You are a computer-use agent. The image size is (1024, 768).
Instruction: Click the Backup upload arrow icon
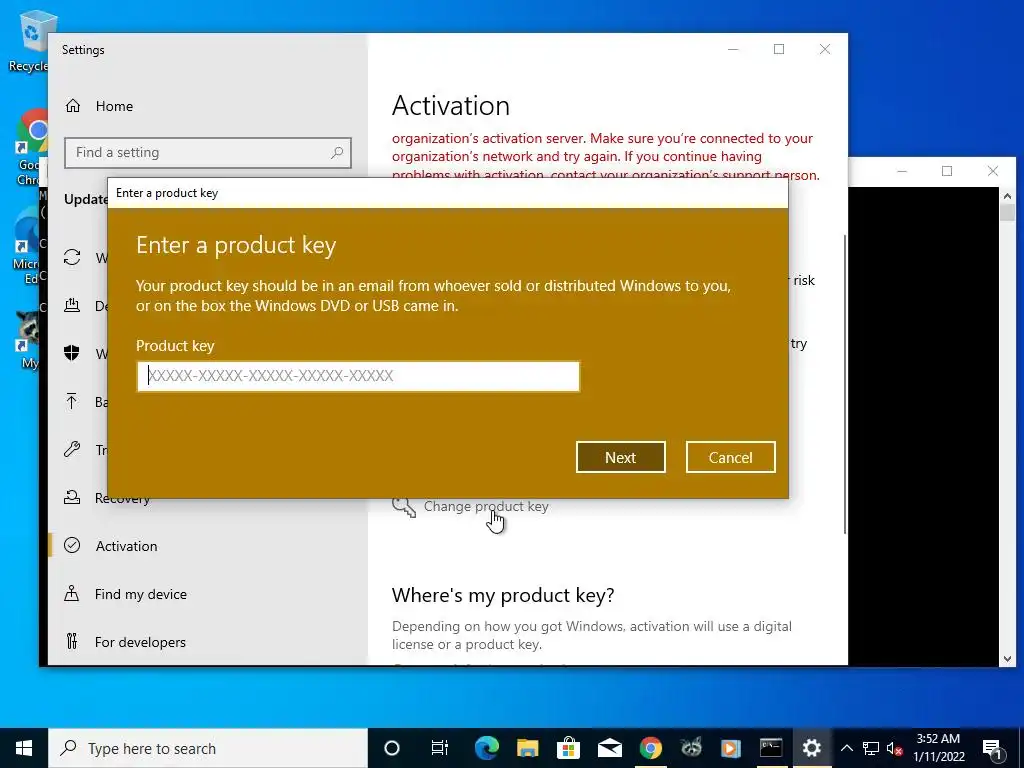tap(72, 401)
